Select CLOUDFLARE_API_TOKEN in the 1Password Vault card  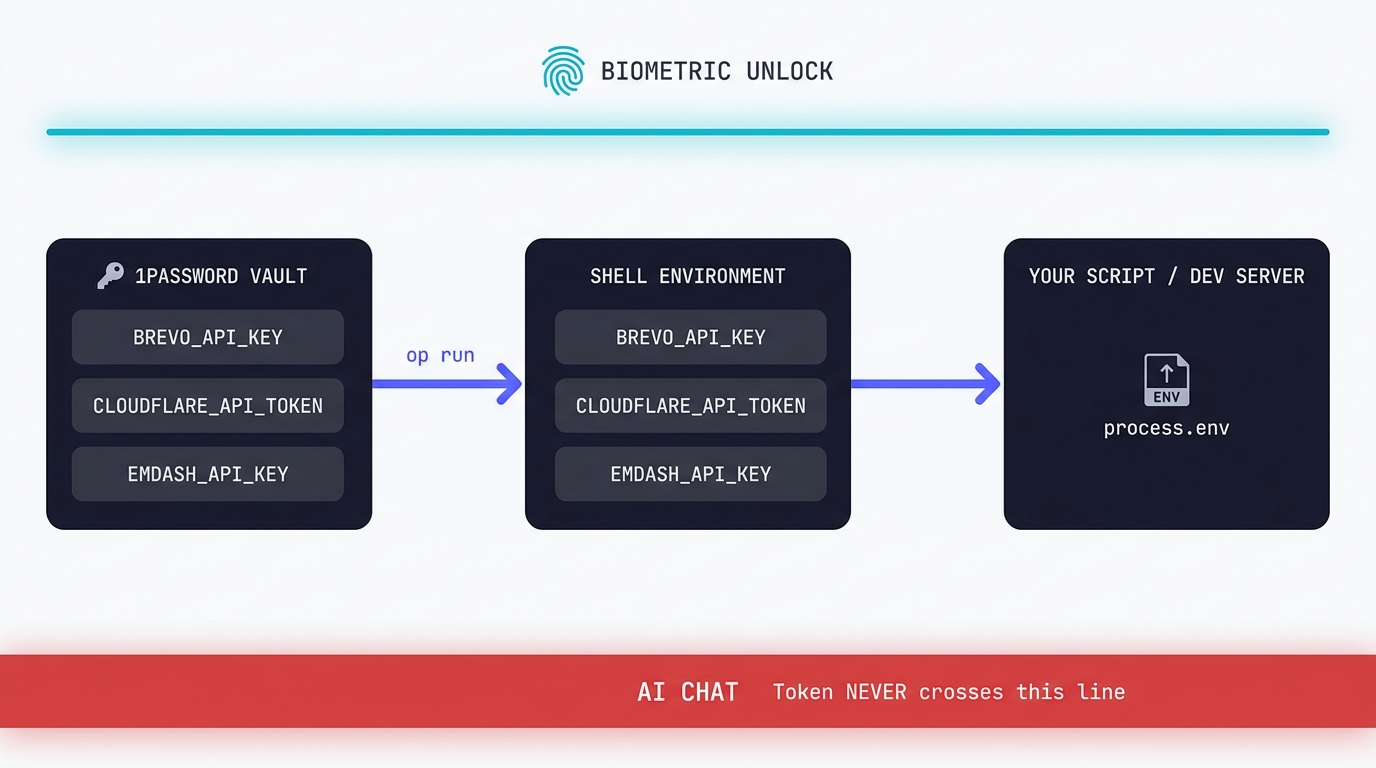pyautogui.click(x=208, y=405)
